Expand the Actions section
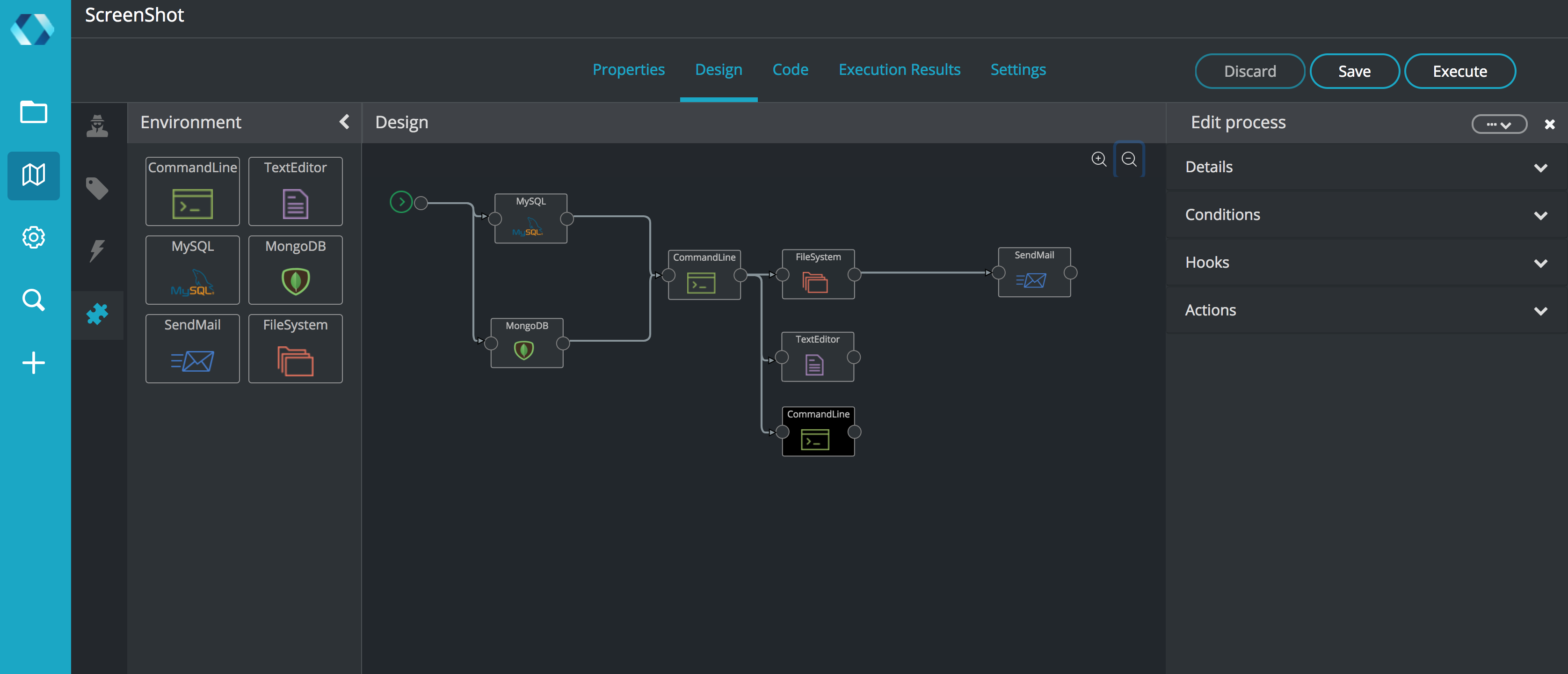1568x674 pixels. click(x=1366, y=310)
